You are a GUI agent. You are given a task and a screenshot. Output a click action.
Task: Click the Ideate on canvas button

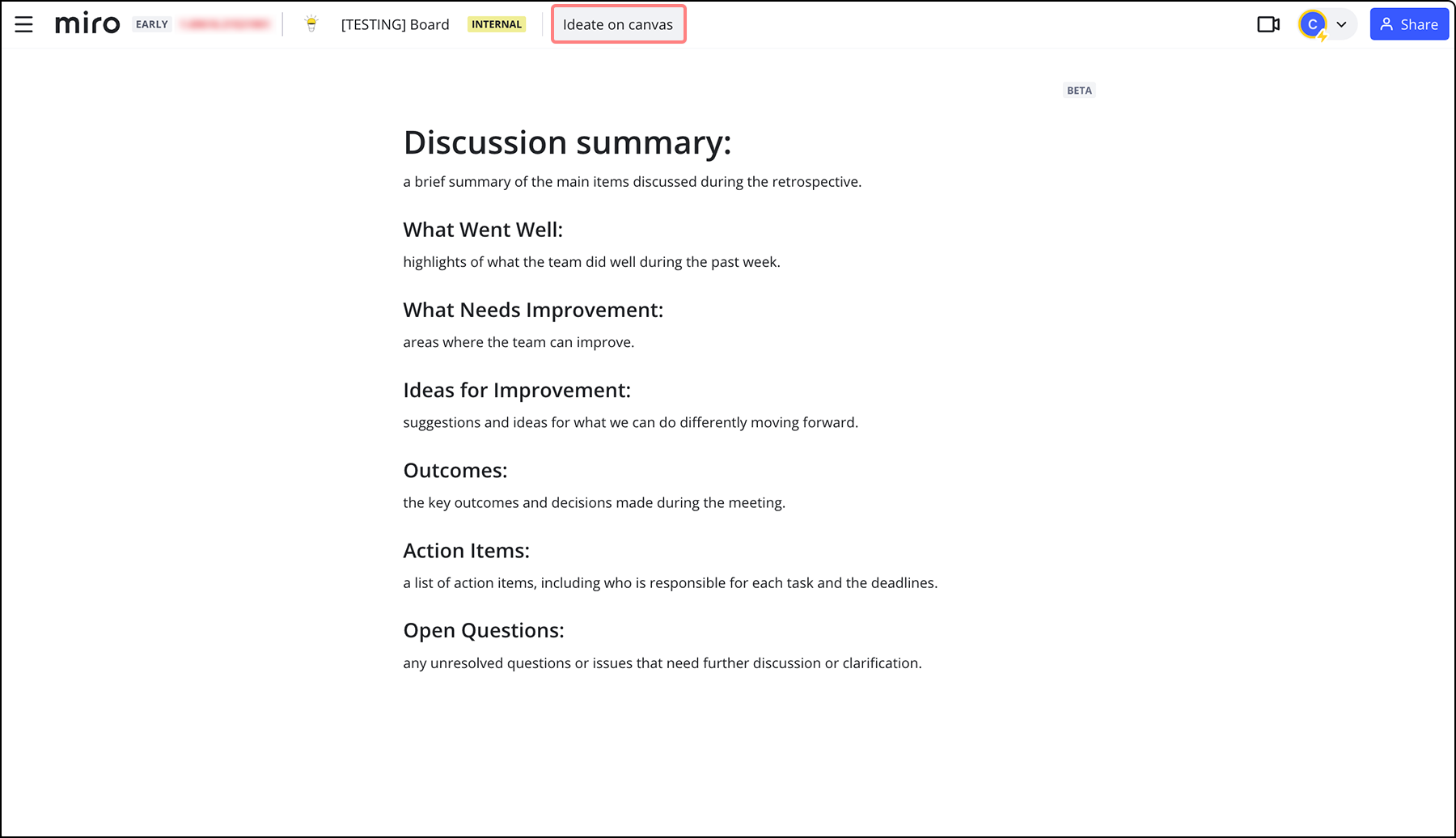coord(618,24)
